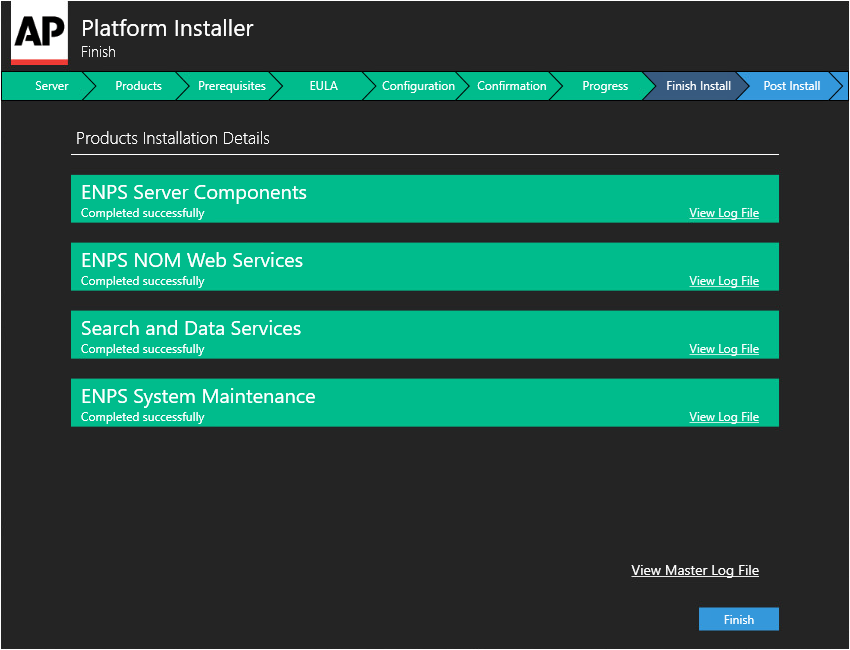The height and width of the screenshot is (650, 850).
Task: Open the Configuration step
Action: (x=418, y=86)
